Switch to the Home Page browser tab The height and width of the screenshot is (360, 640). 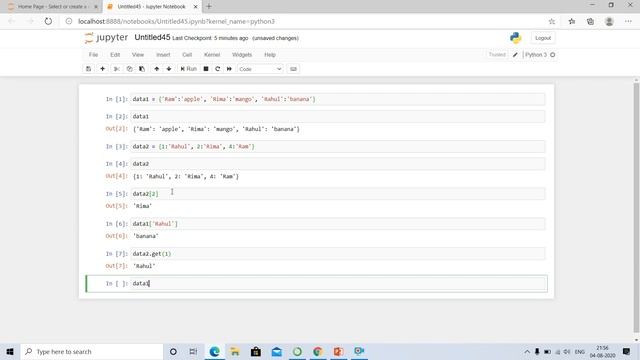52,7
